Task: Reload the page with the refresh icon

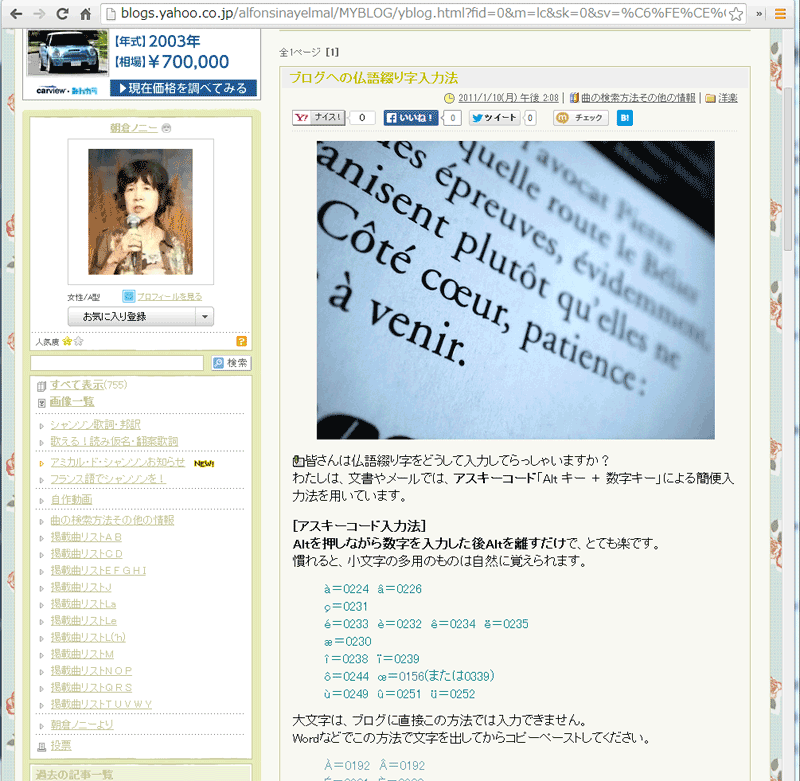Action: click(x=62, y=14)
